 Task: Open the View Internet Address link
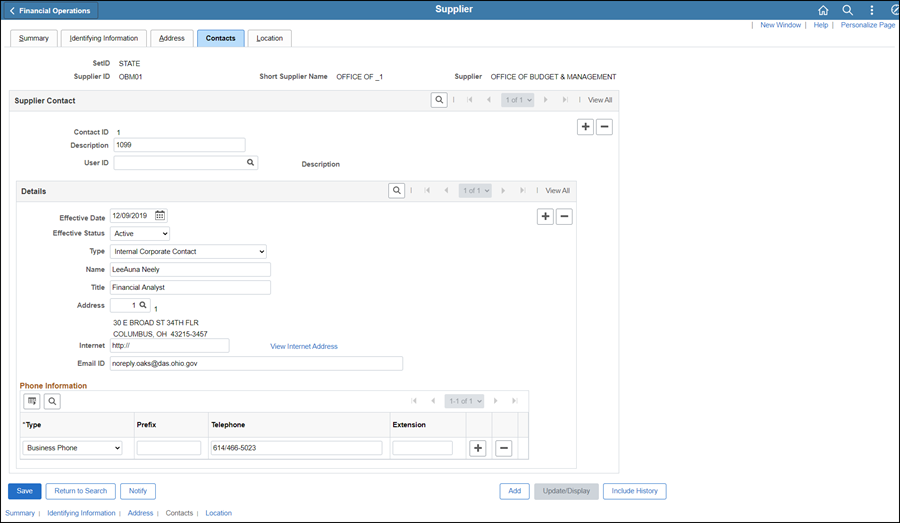tap(304, 347)
